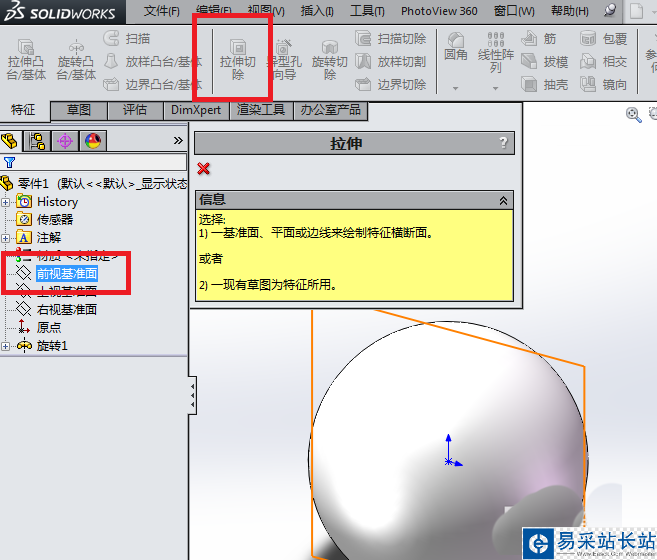Image resolution: width=657 pixels, height=560 pixels.
Task: Click the Rib (筋) tool
Action: pyautogui.click(x=539, y=39)
